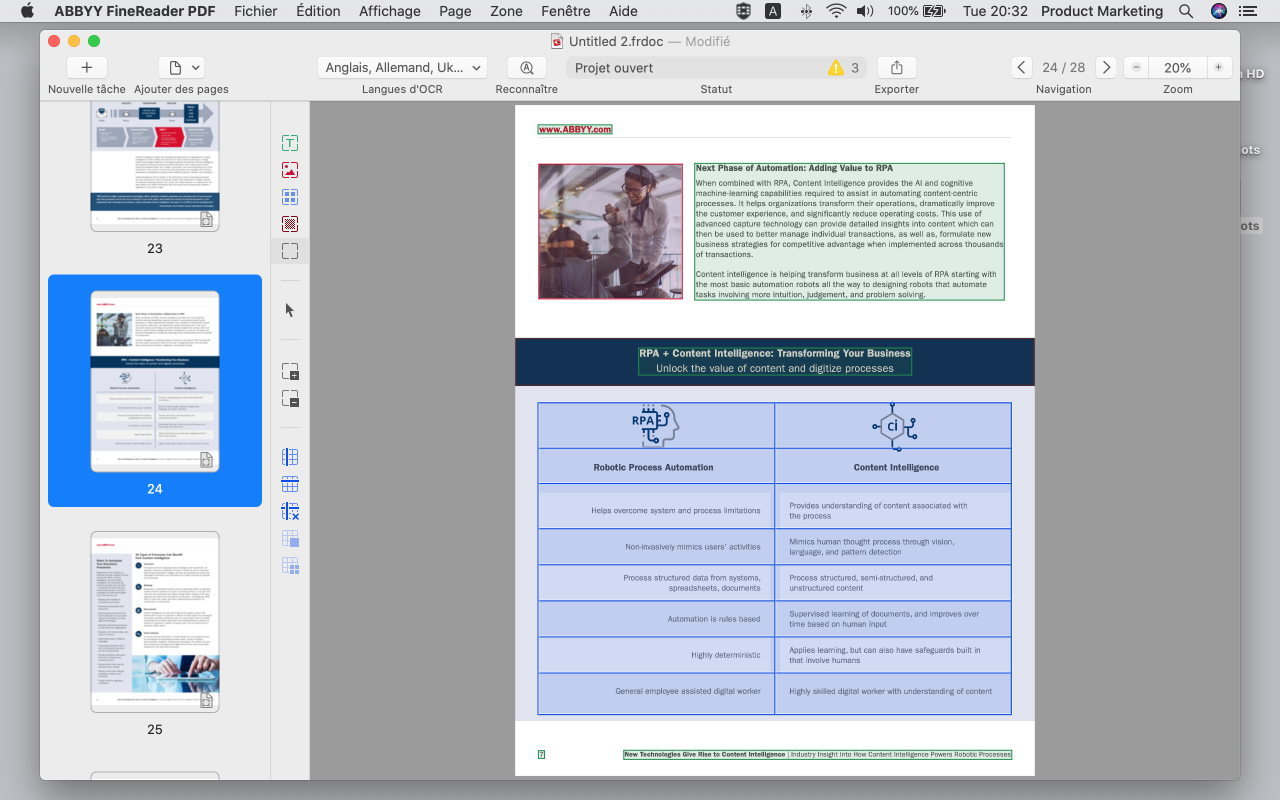Image resolution: width=1280 pixels, height=800 pixels.
Task: Open the Ajouter des pages dropdown
Action: [181, 67]
